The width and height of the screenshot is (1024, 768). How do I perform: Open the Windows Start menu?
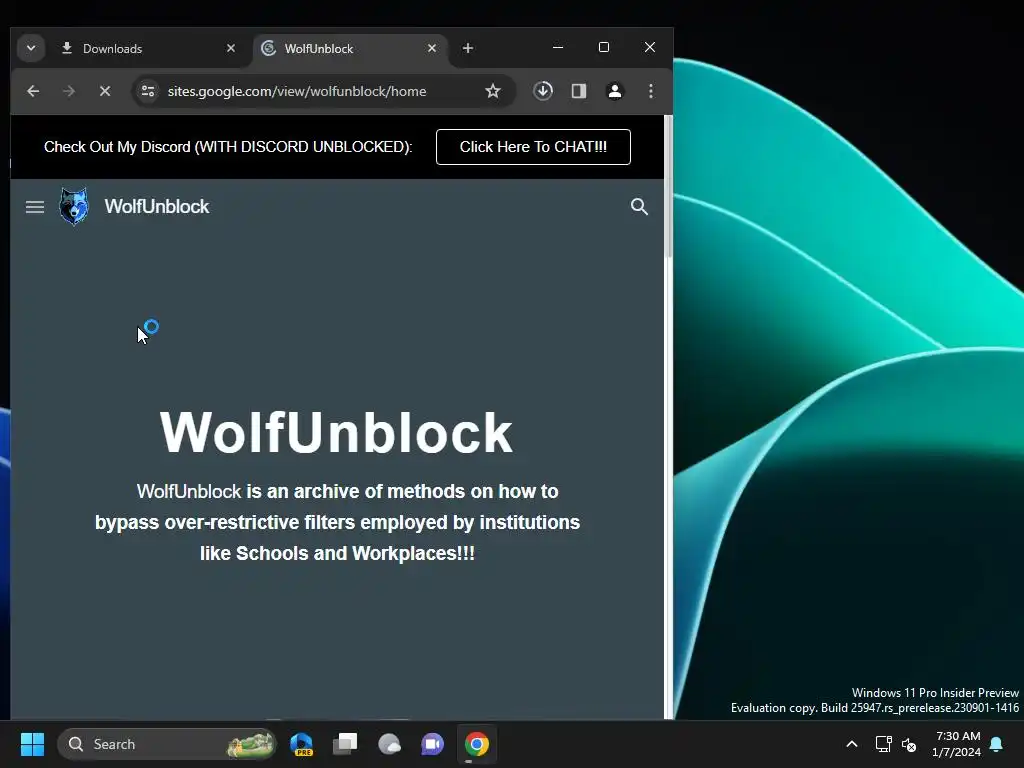tap(32, 744)
